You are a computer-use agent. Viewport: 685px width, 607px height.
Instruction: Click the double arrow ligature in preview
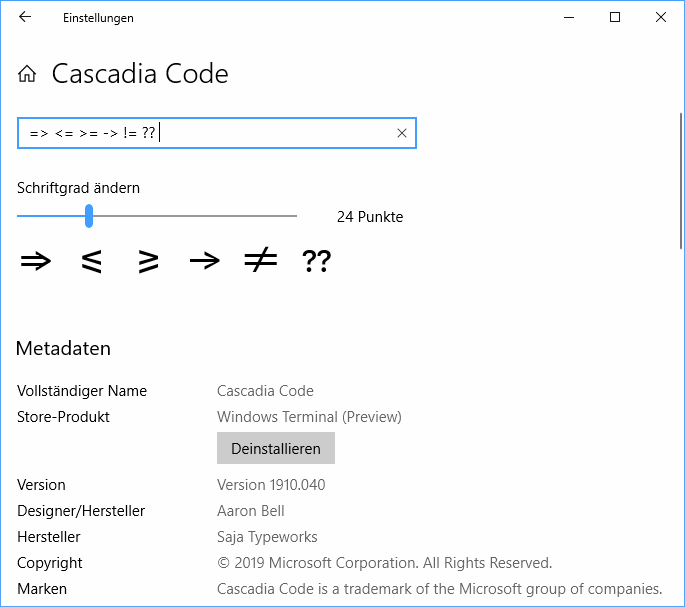tap(36, 262)
